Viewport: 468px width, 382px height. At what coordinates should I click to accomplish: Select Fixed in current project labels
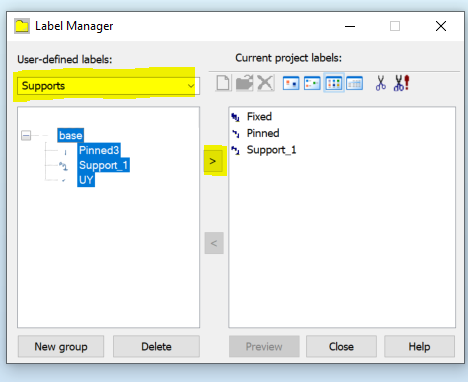(x=259, y=117)
